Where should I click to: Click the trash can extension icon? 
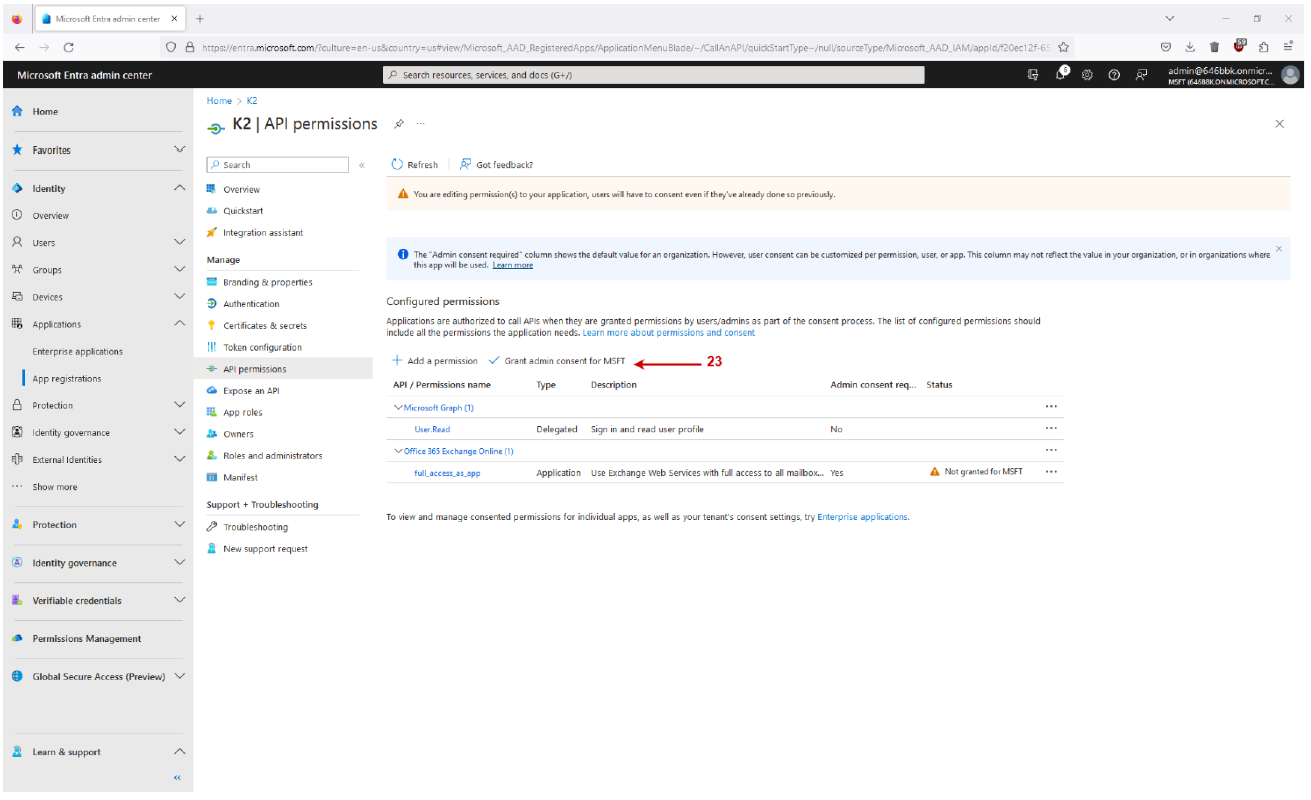pos(1214,47)
